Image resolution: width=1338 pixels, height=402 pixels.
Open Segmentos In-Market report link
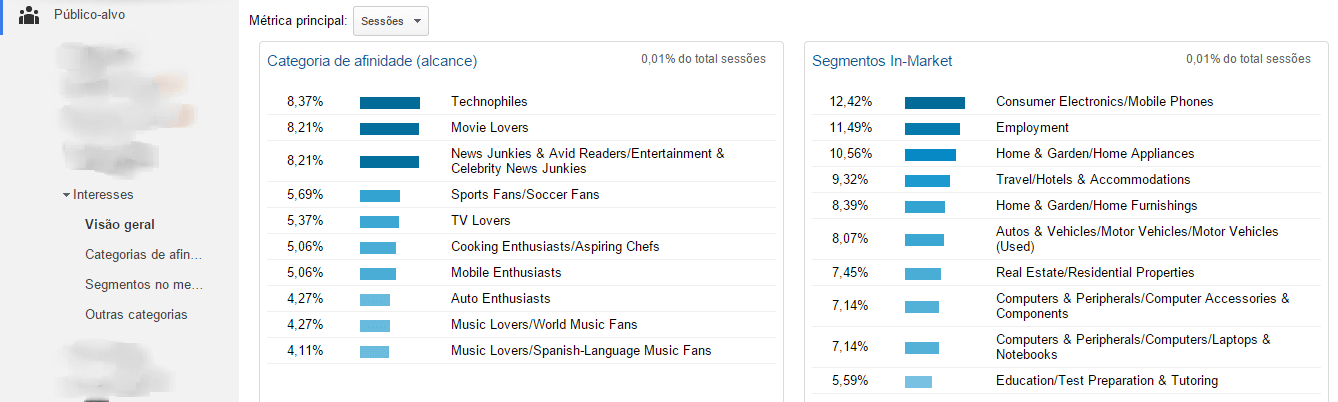click(882, 61)
